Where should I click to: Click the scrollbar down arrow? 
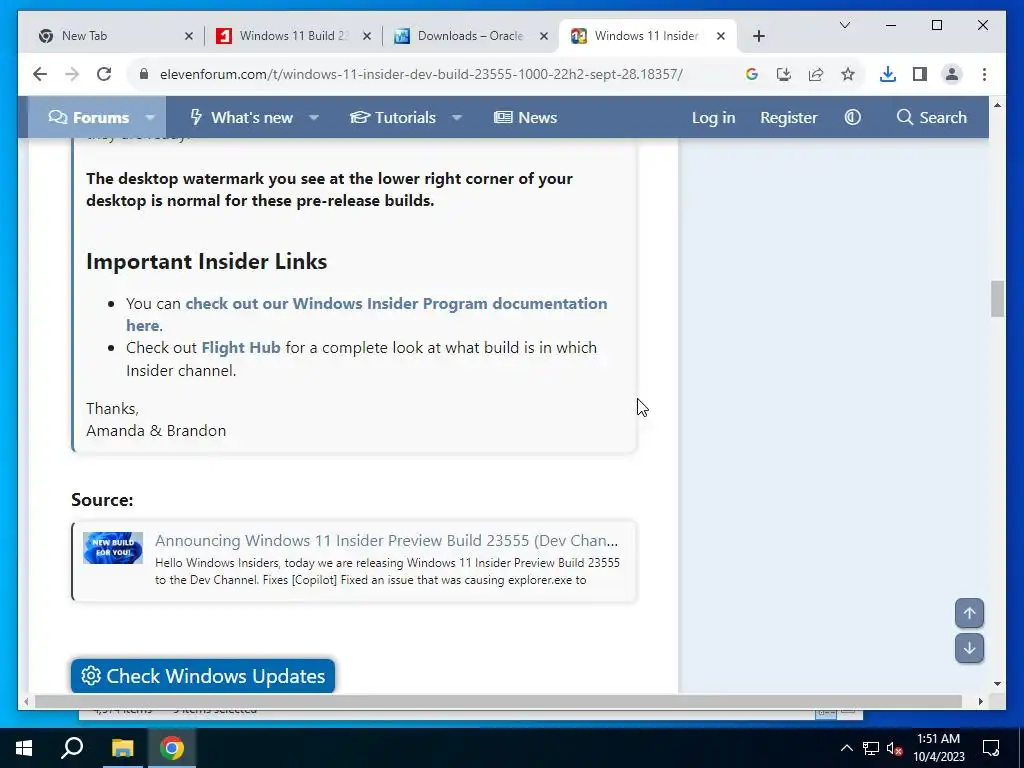[x=997, y=684]
